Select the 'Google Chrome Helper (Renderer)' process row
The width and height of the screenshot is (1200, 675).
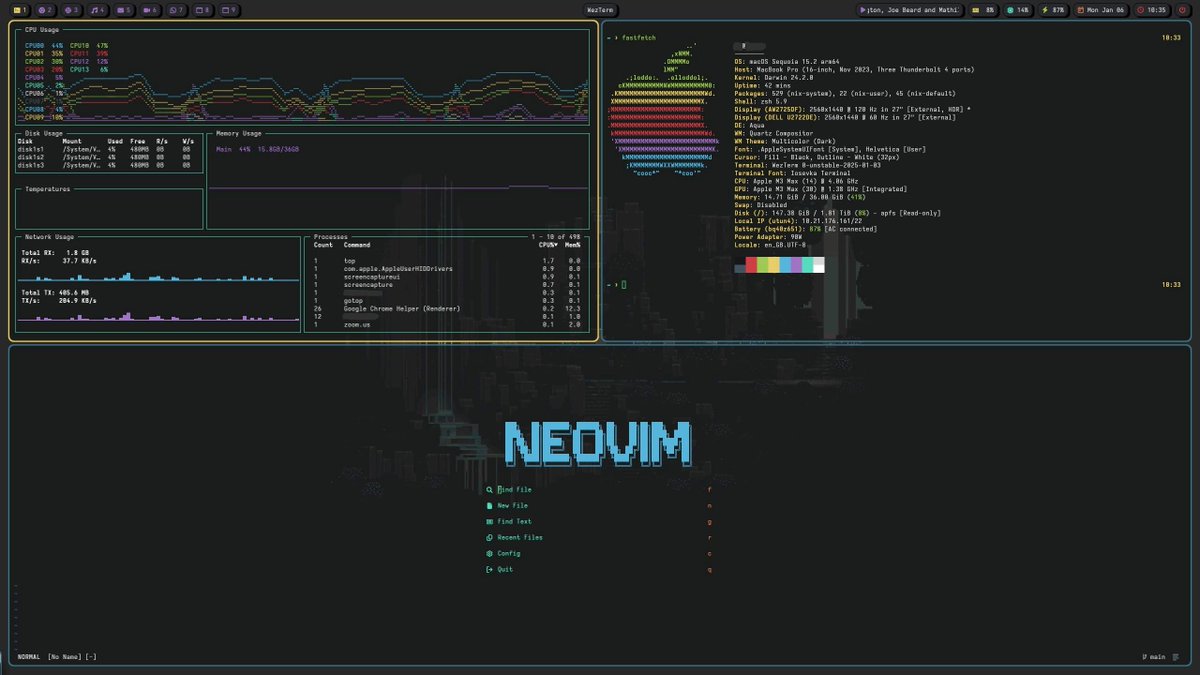coord(447,308)
